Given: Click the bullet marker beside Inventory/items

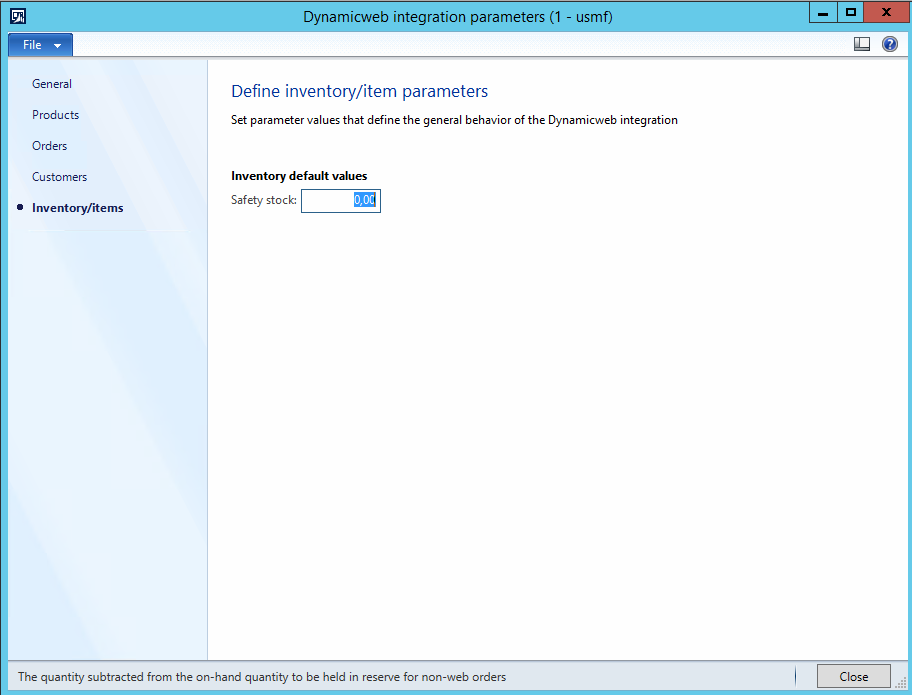Looking at the screenshot, I should 20,207.
